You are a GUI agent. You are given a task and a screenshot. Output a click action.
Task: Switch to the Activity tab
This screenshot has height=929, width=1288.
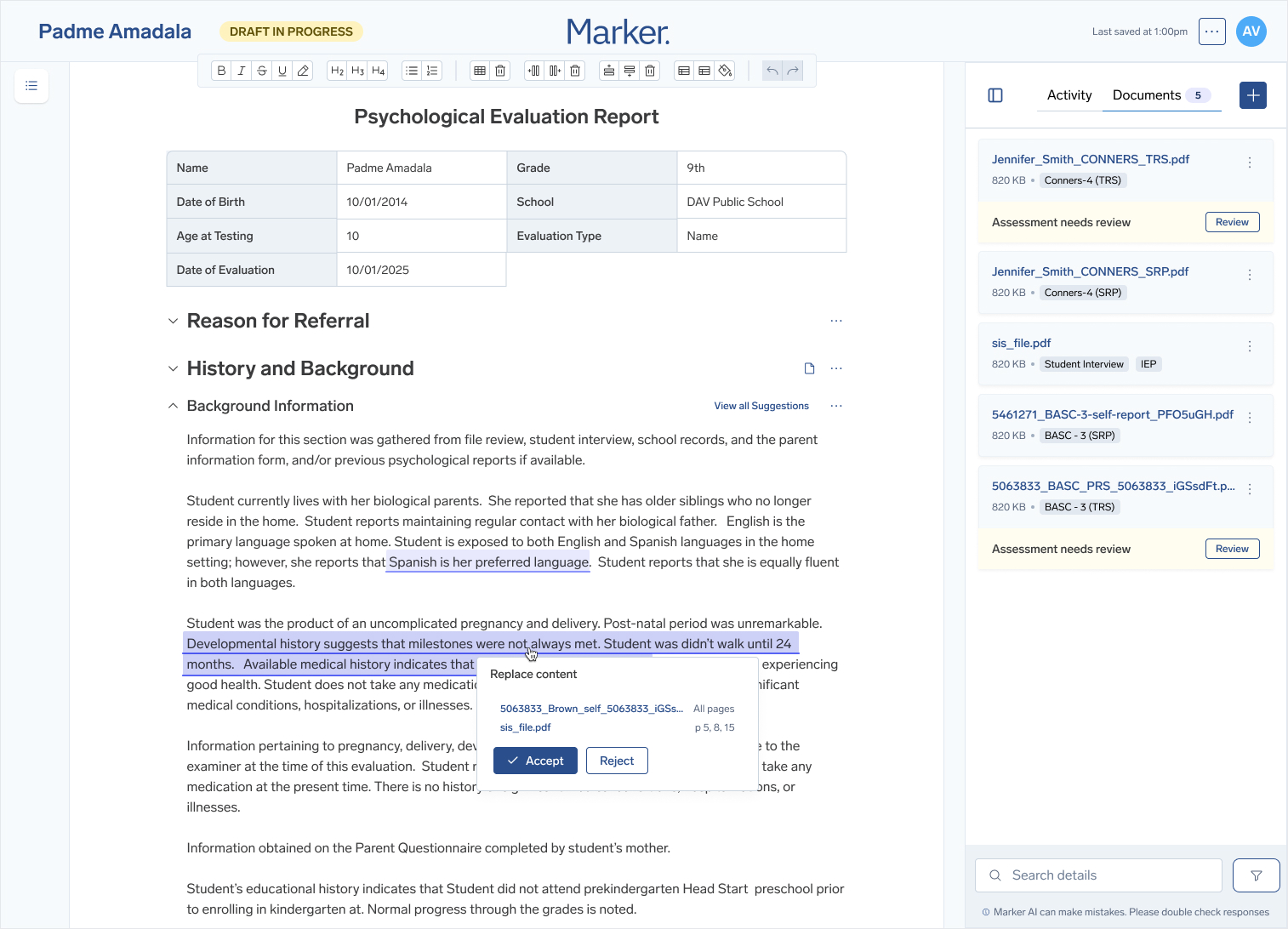point(1069,95)
